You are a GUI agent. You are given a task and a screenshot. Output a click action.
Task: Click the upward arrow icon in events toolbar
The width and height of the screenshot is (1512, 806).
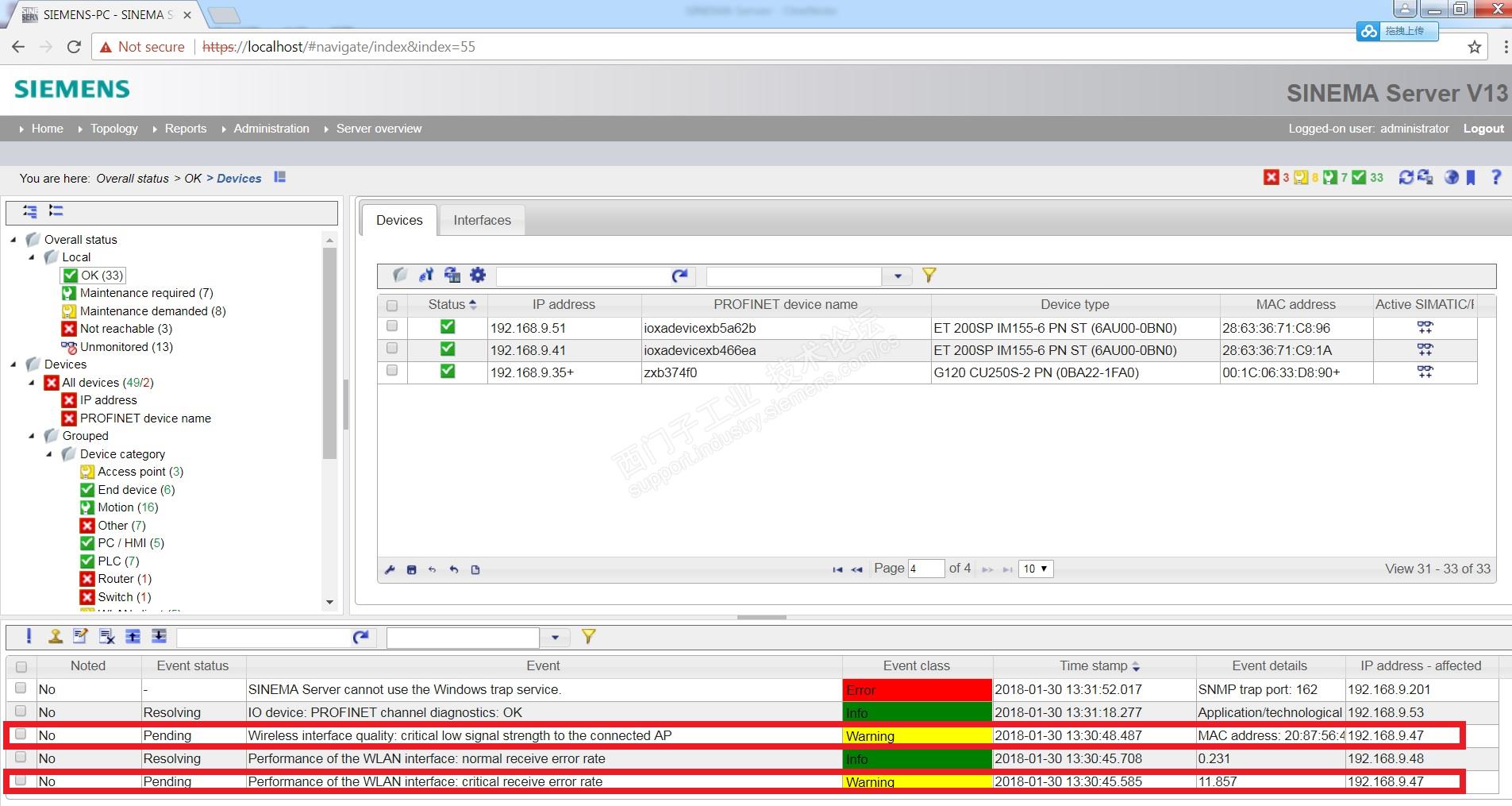[x=133, y=636]
